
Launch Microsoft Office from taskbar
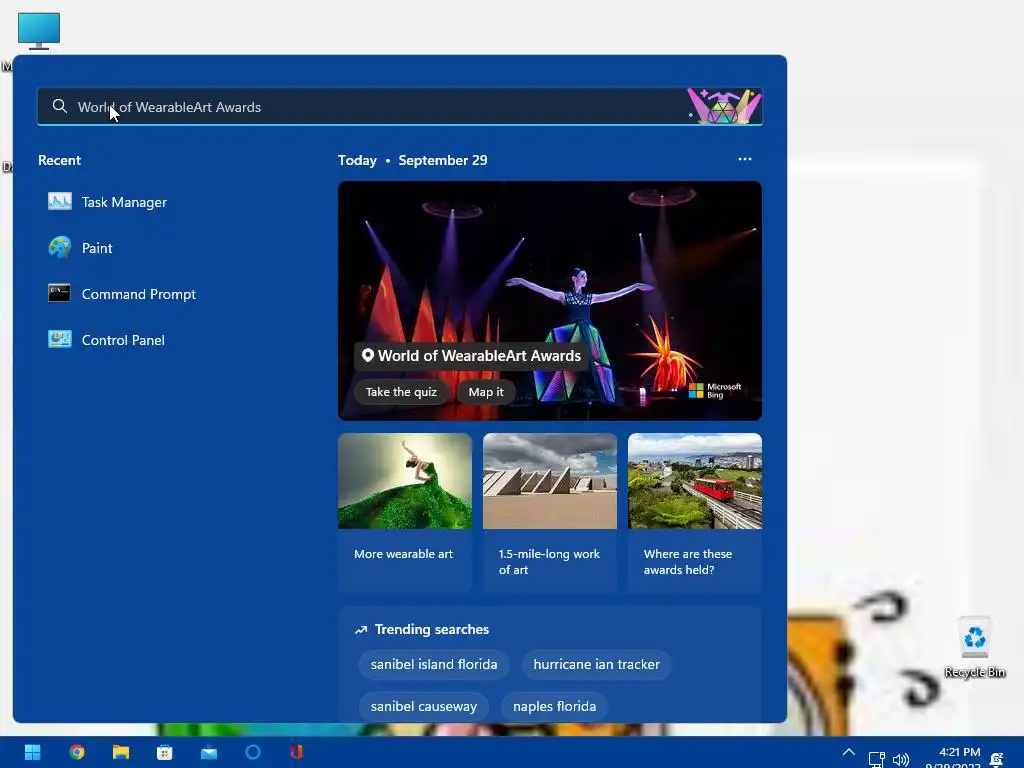[x=296, y=752]
